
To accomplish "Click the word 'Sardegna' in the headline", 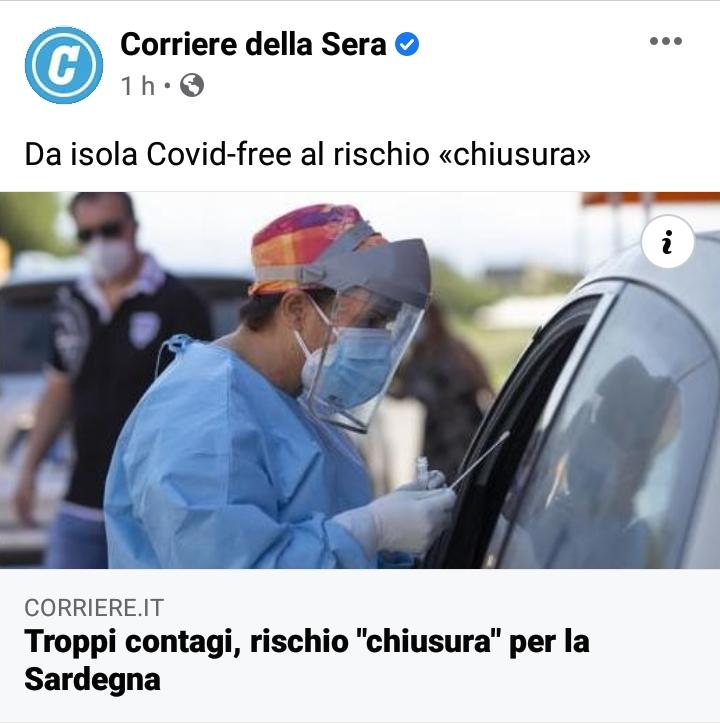I will coord(92,679).
